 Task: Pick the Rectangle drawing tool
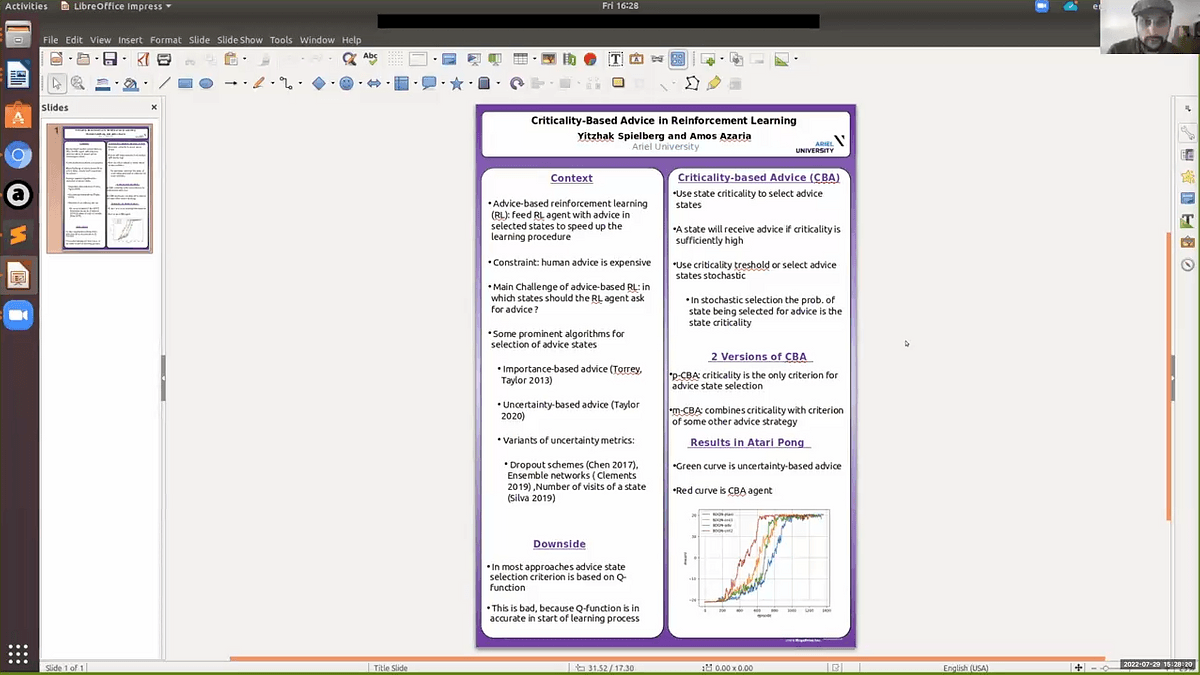pos(185,83)
